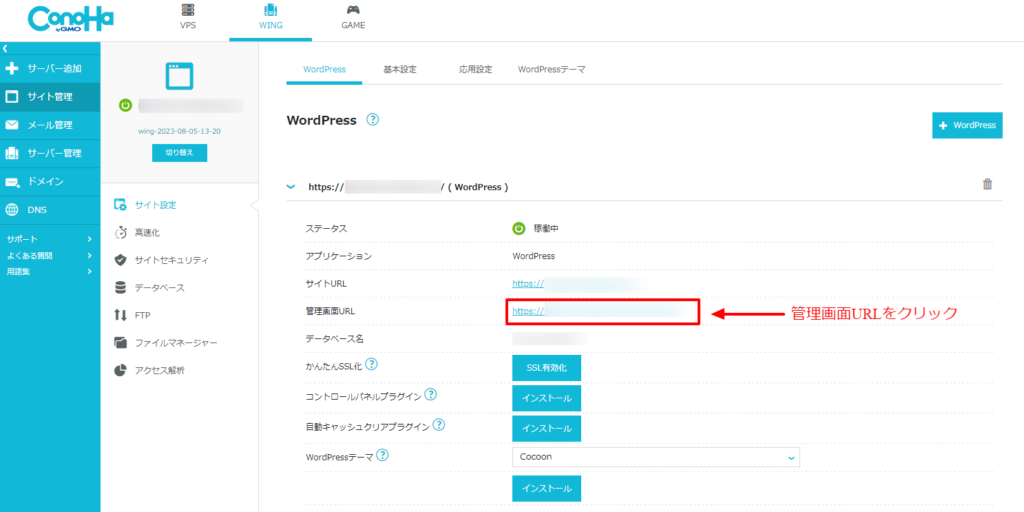Open DNS in the sidebar

tap(50, 210)
